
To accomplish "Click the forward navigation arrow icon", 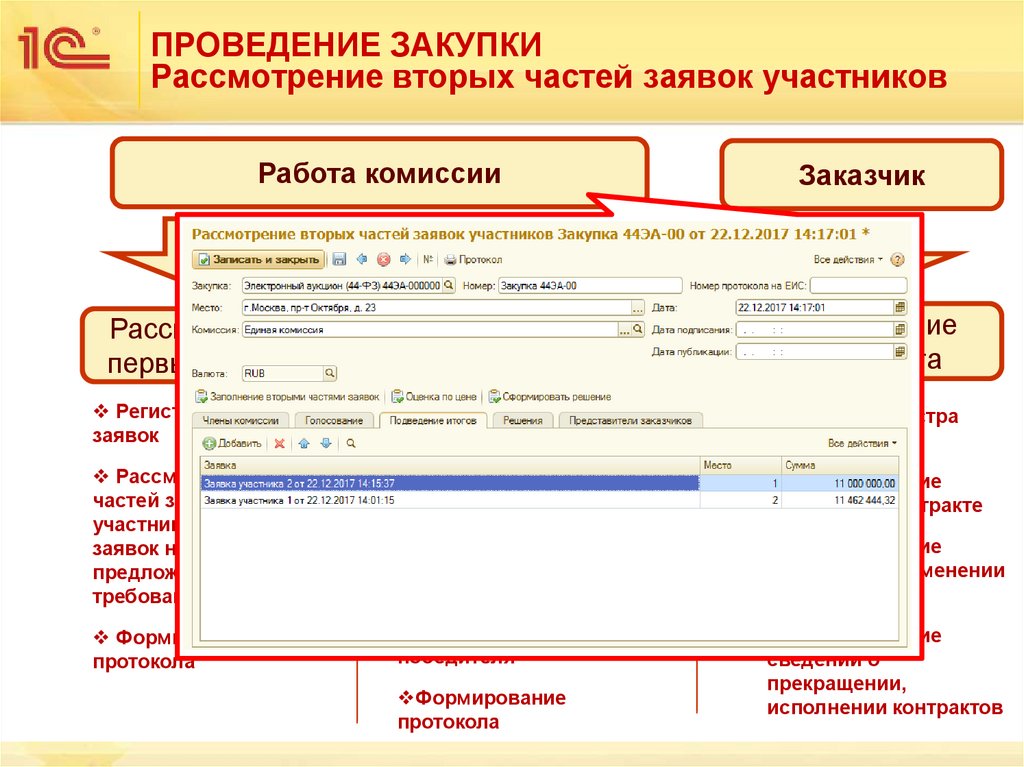I will [x=406, y=257].
